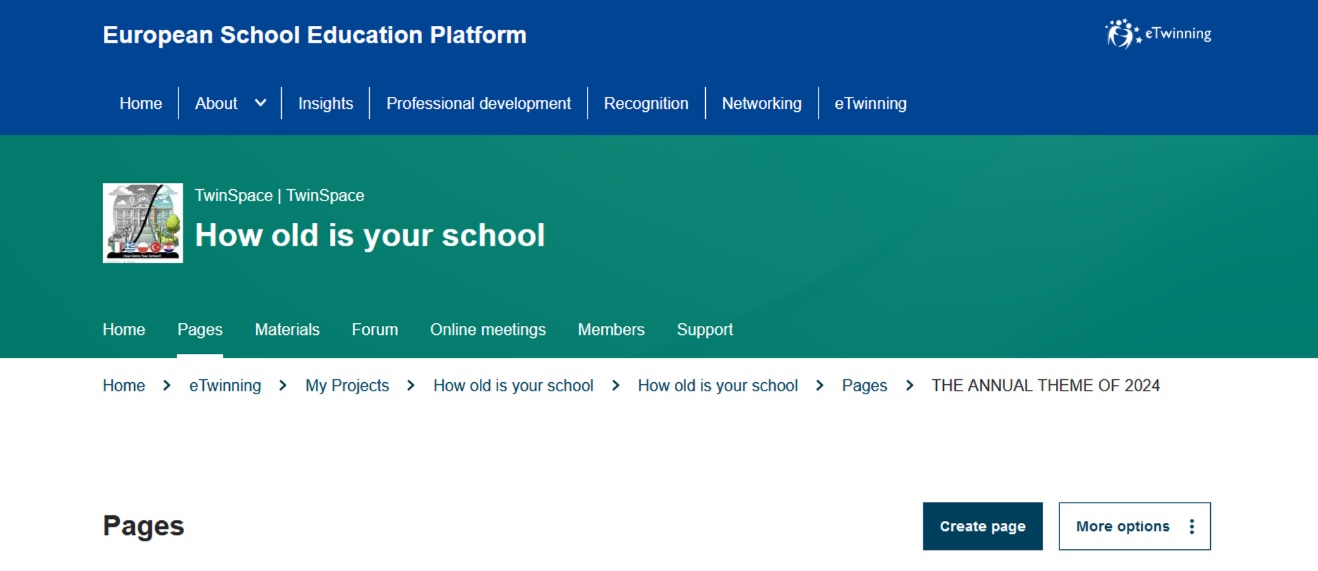
Task: Open the Recognition menu item
Action: point(646,103)
